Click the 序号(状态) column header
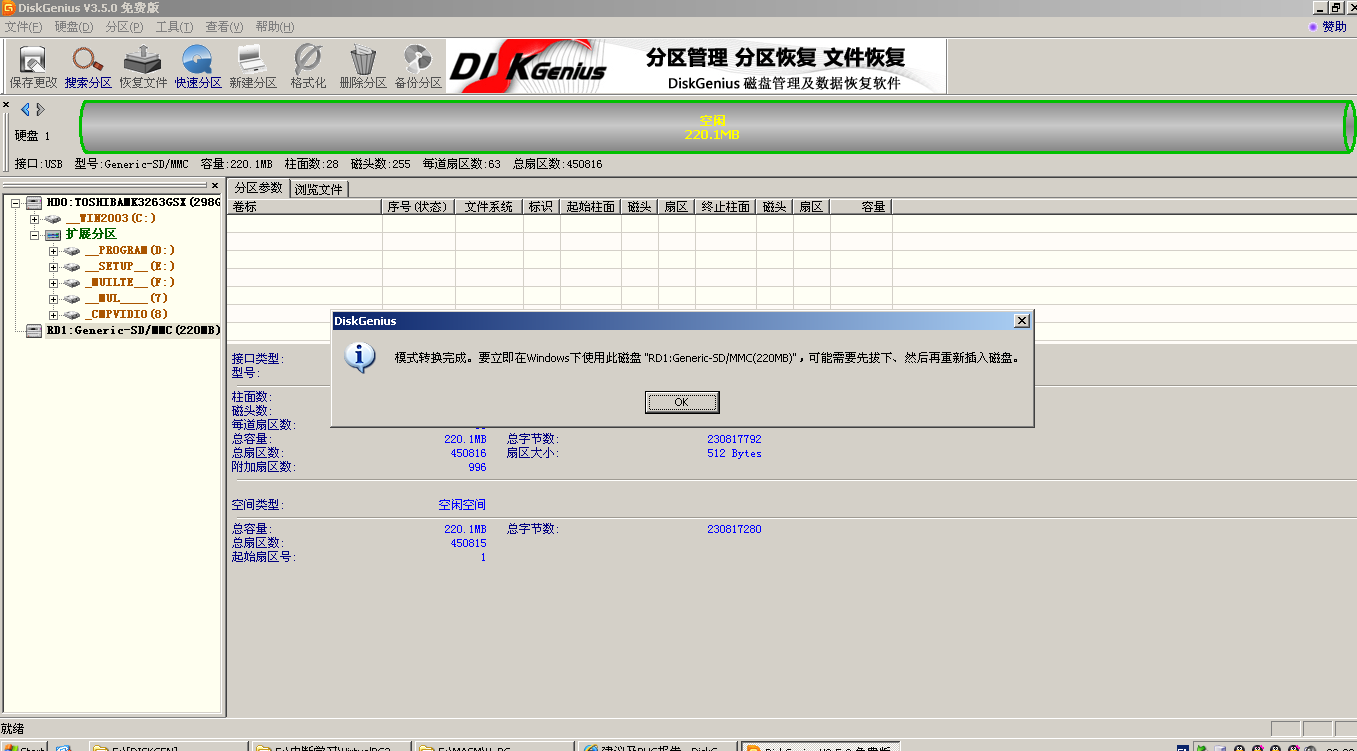Screen dimensions: 1357x751 (419, 207)
